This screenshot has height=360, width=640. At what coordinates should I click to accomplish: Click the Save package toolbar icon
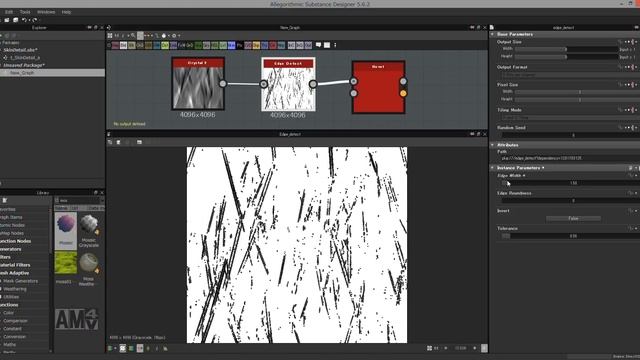click(x=7, y=20)
